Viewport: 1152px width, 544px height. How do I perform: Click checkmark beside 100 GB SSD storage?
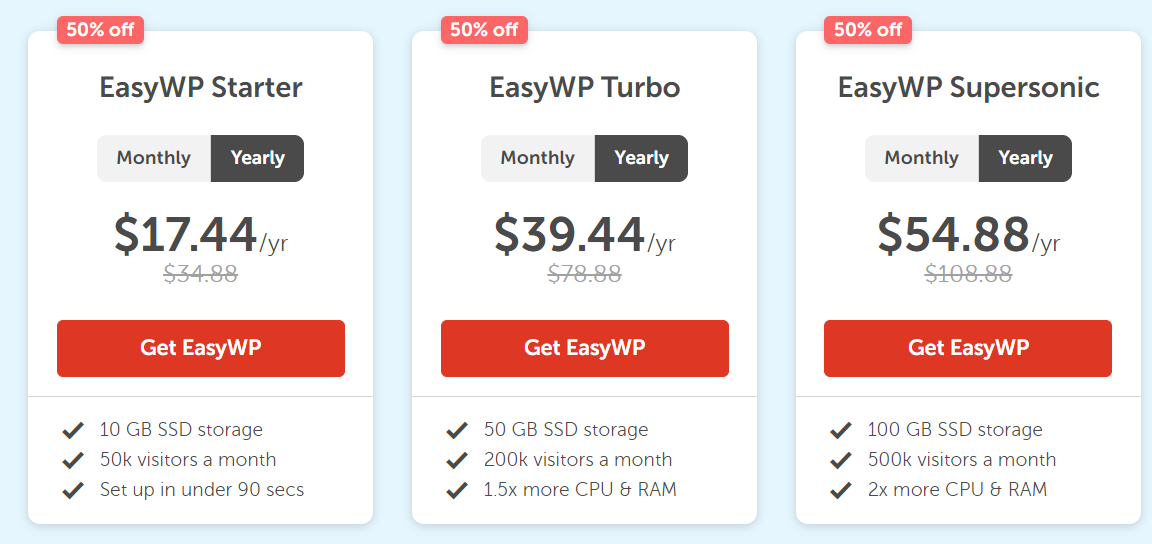[x=840, y=430]
